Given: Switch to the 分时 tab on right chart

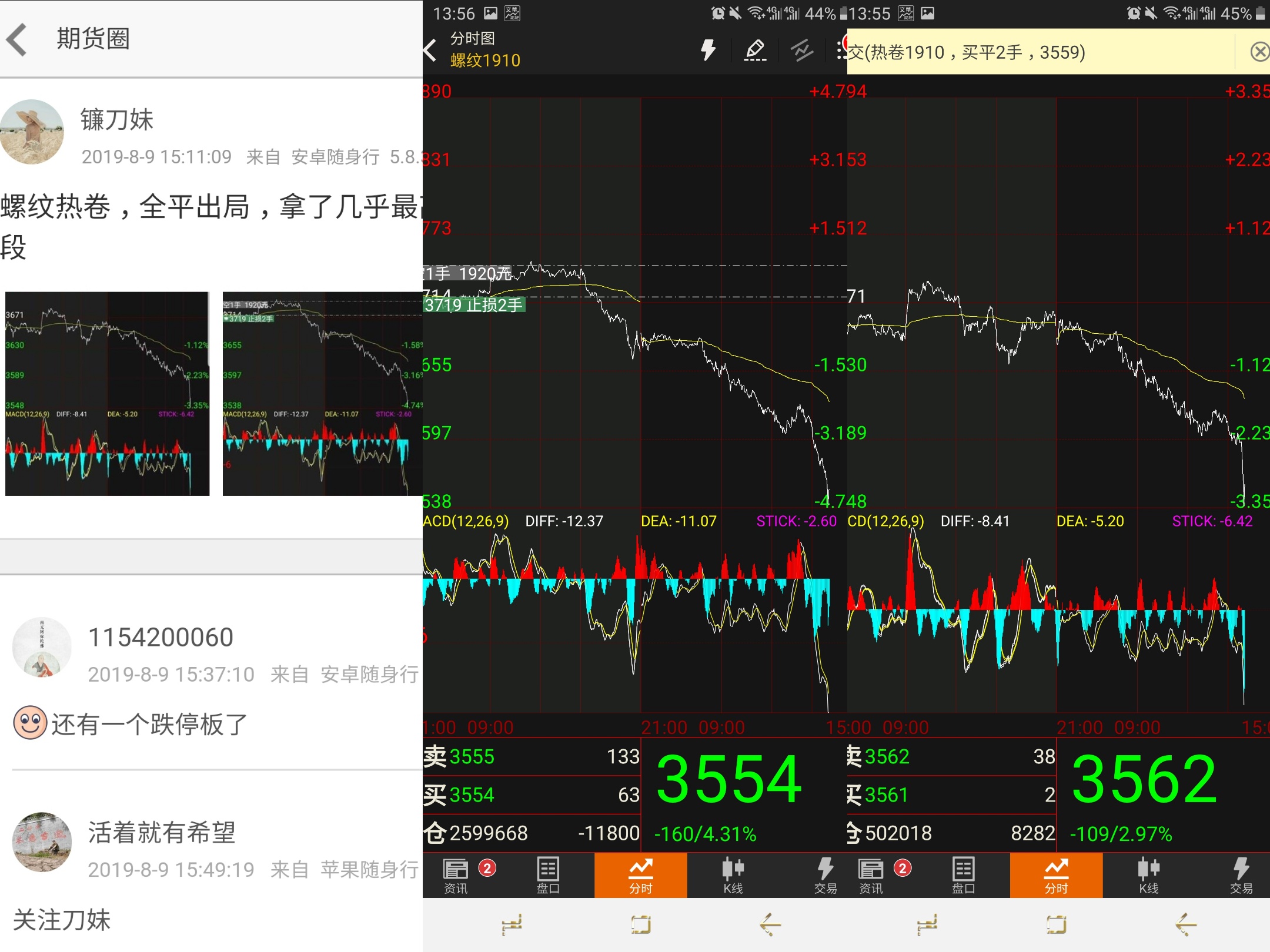Looking at the screenshot, I should 1057,876.
